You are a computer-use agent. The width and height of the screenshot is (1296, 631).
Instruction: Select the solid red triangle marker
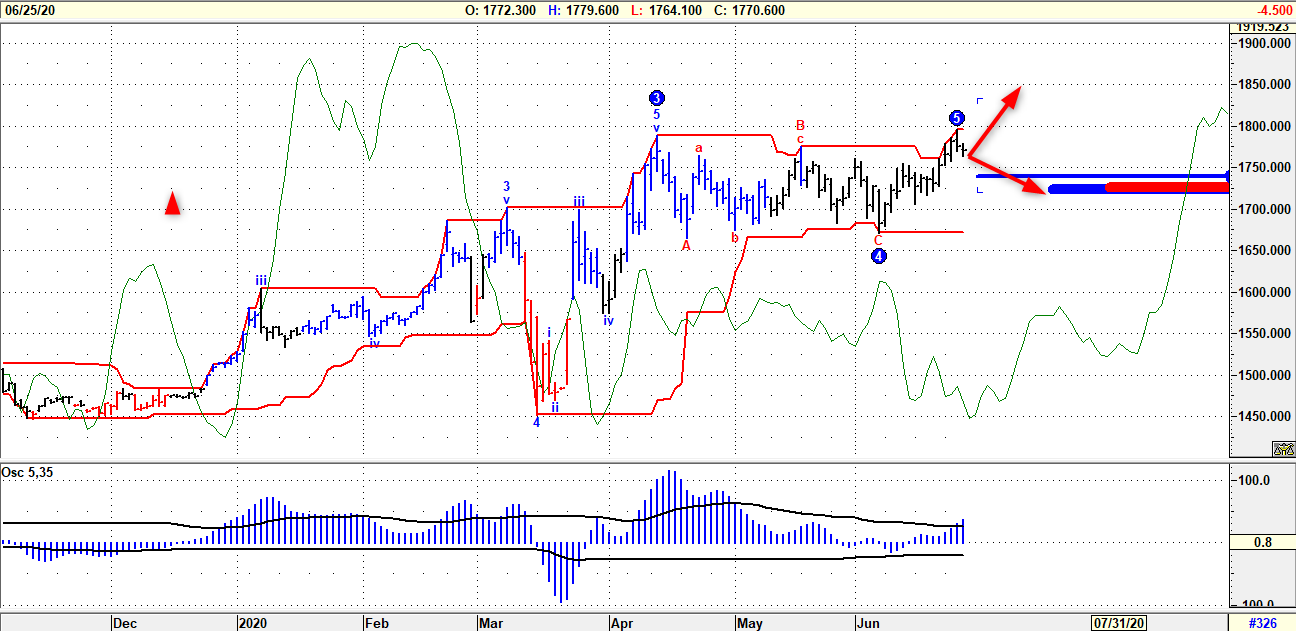(172, 204)
